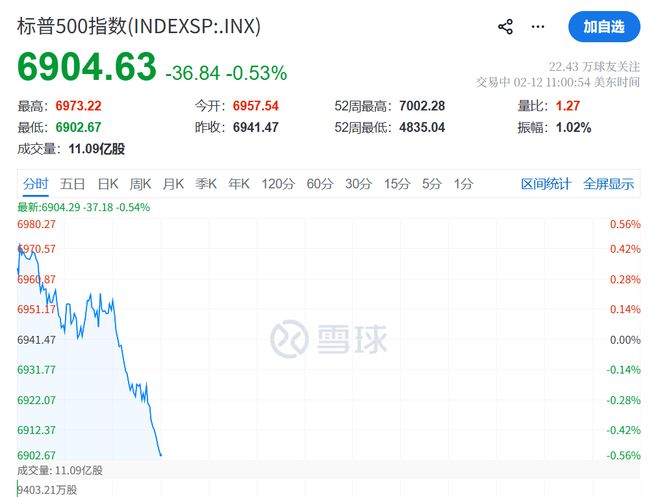The height and width of the screenshot is (497, 660).
Task: Show the 周K chart
Action: tap(140, 184)
